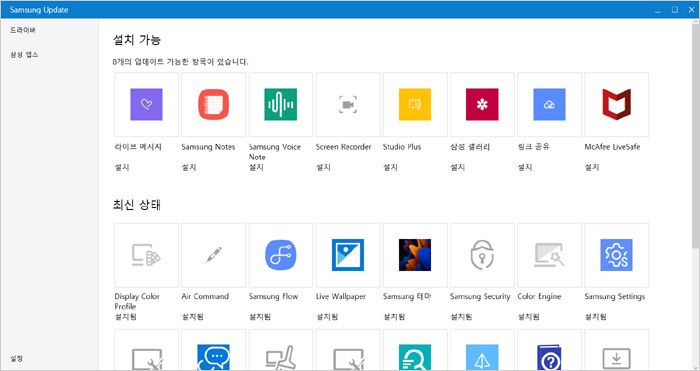Select the Samsung Settings gear icon
Viewport: 700px width, 371px height.
point(617,255)
